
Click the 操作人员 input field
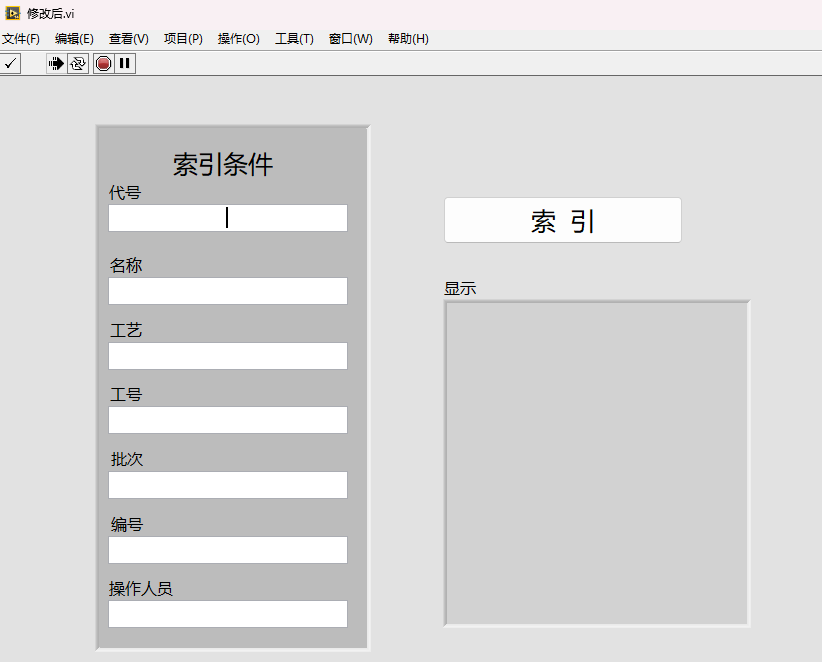(x=227, y=613)
